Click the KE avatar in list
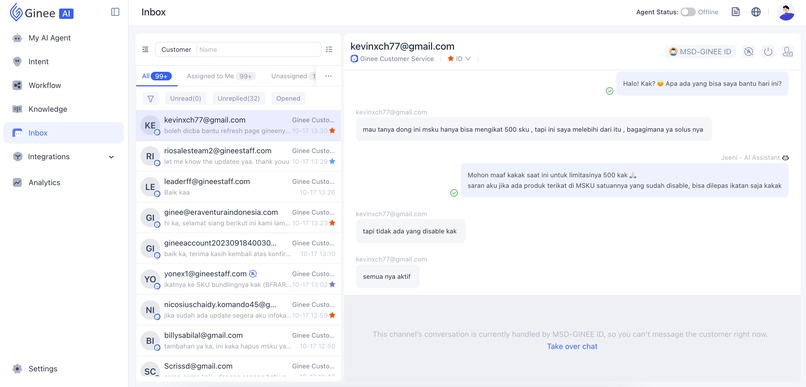The width and height of the screenshot is (806, 387). (150, 125)
